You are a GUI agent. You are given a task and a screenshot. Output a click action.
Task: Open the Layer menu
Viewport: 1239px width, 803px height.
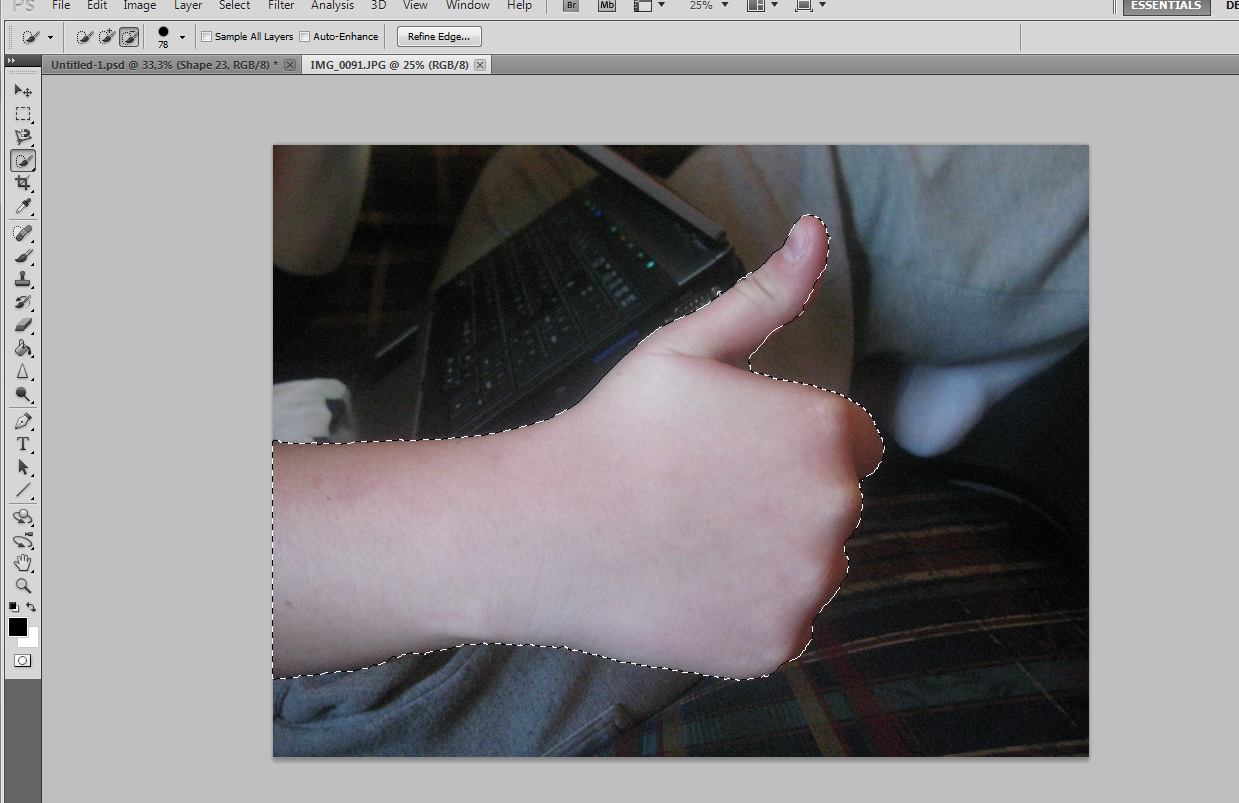point(188,5)
